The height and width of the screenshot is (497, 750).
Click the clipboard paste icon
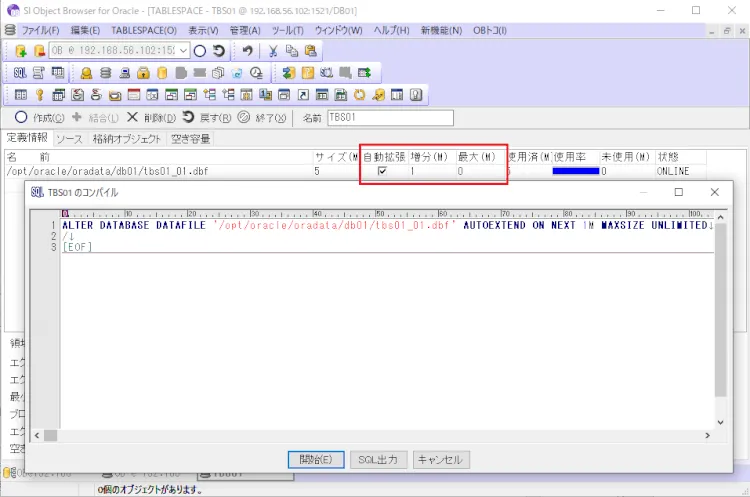click(x=310, y=51)
